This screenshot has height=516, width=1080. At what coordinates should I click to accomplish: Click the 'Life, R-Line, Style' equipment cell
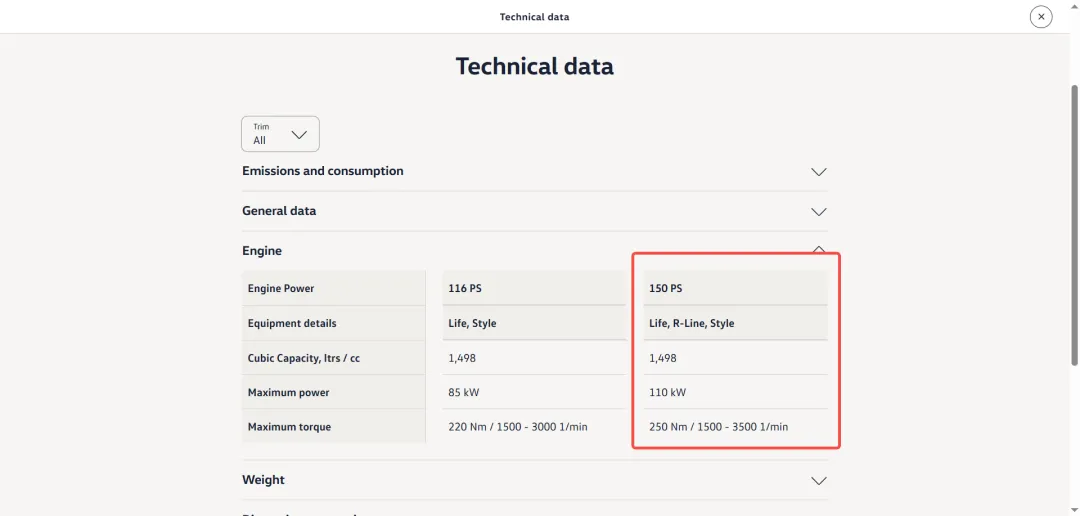(x=736, y=323)
